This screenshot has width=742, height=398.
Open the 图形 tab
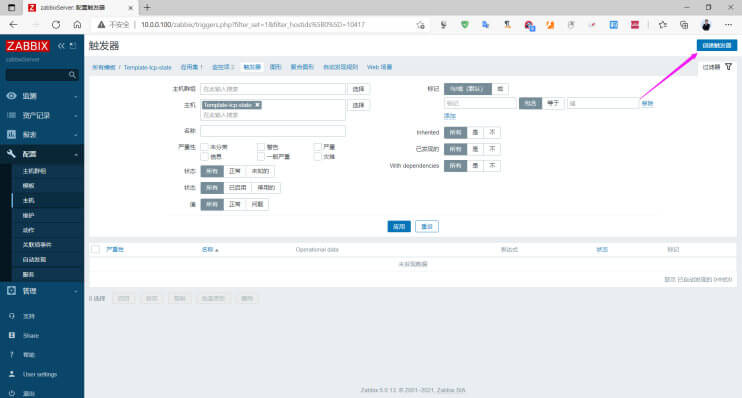tap(275, 67)
